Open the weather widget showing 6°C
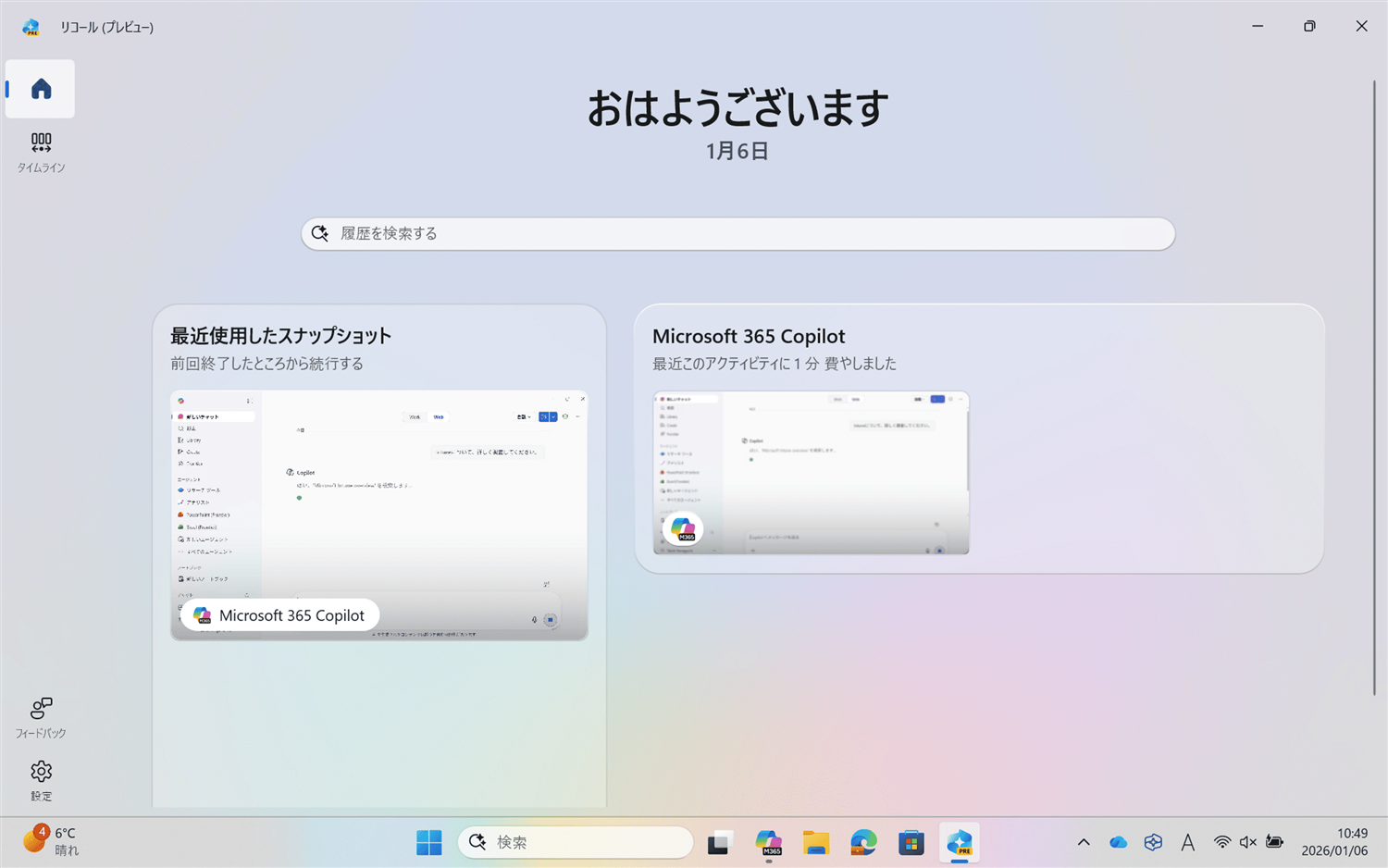Viewport: 1388px width, 868px height. click(x=51, y=841)
